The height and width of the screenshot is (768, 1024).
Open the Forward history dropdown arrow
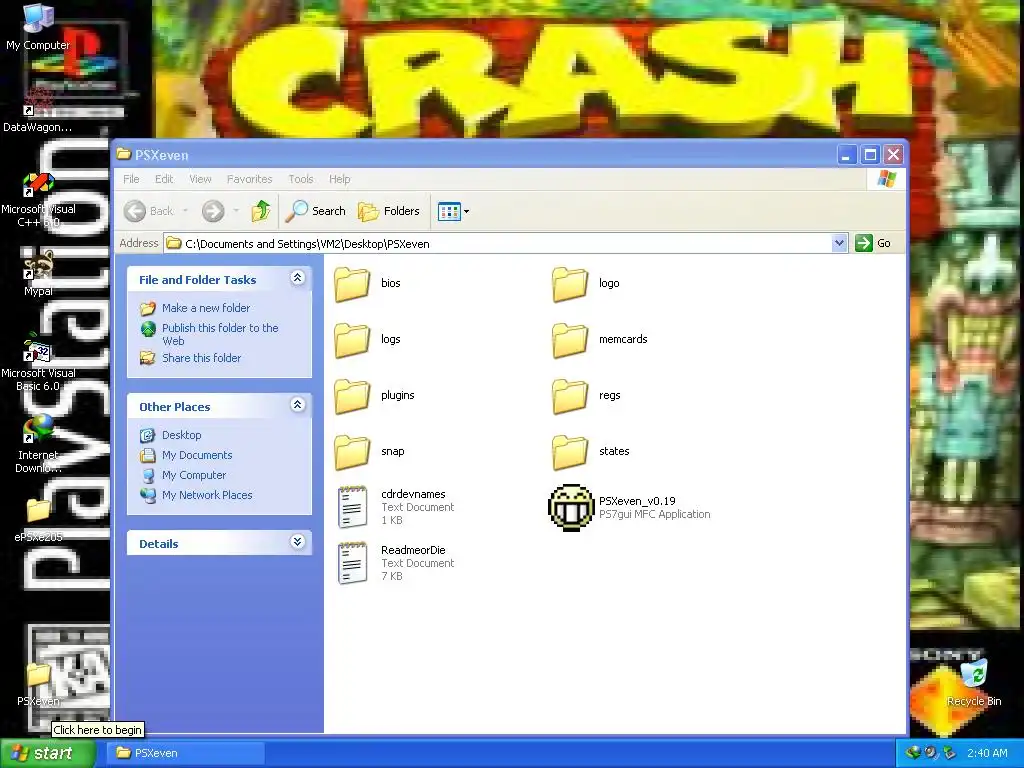coord(236,211)
